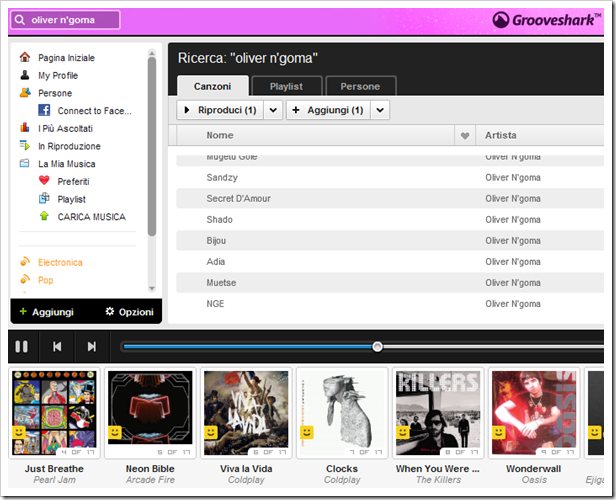Skip to next track
This screenshot has width=616, height=500.
coord(92,346)
